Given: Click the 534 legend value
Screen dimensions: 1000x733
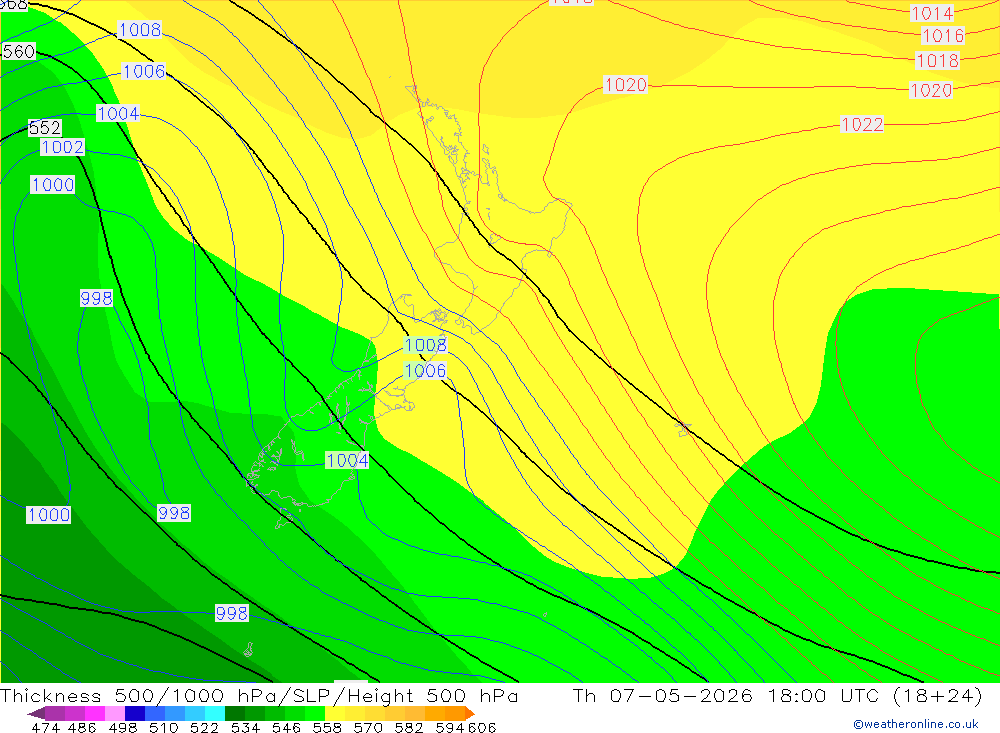Looking at the screenshot, I should [x=246, y=727].
